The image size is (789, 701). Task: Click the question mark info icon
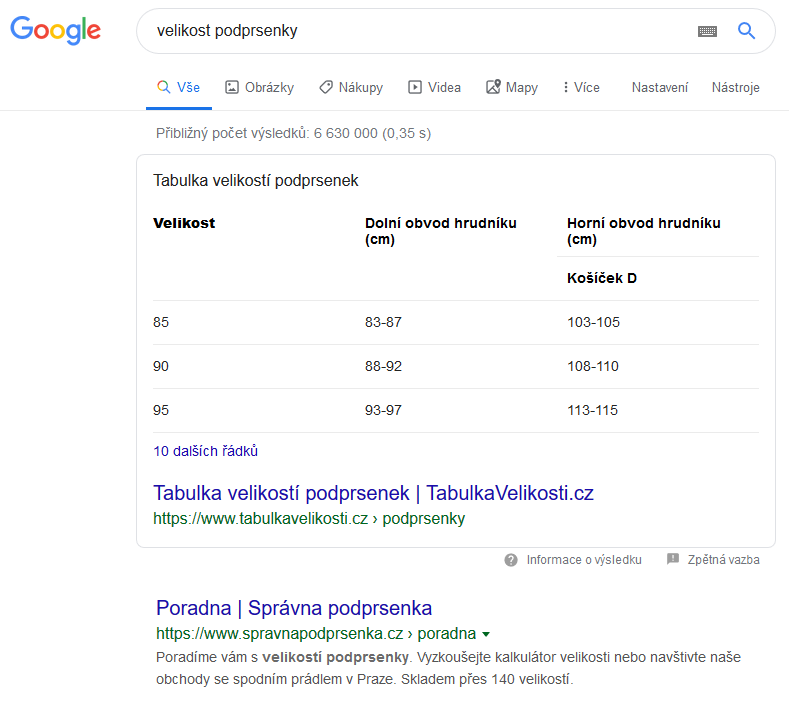click(511, 560)
